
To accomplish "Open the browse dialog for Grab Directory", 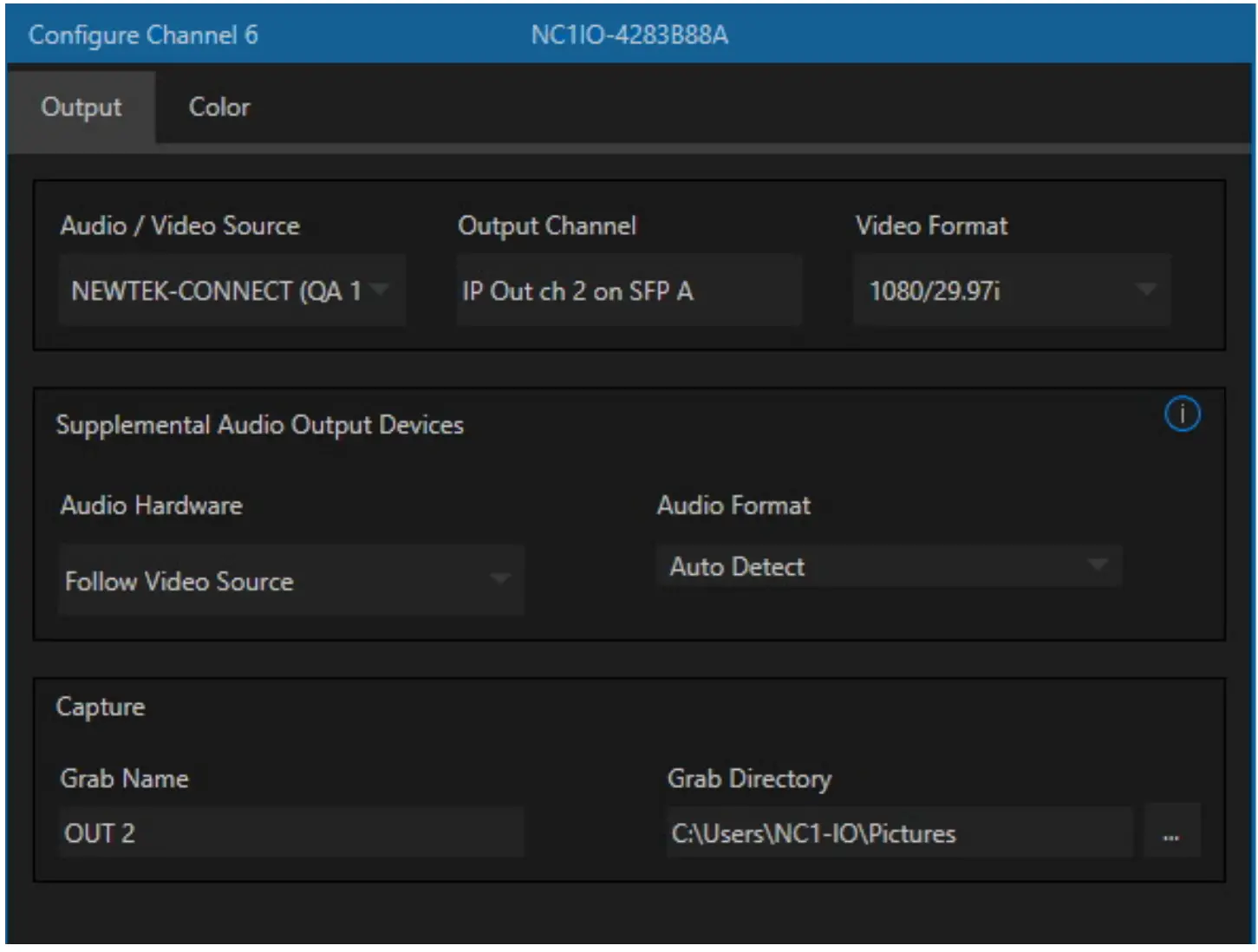I will click(x=1173, y=833).
